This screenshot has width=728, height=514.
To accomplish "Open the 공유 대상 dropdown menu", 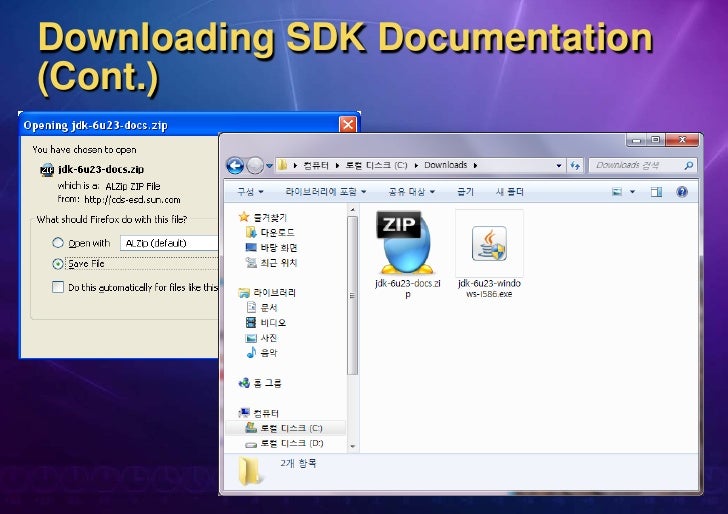I will [411, 192].
